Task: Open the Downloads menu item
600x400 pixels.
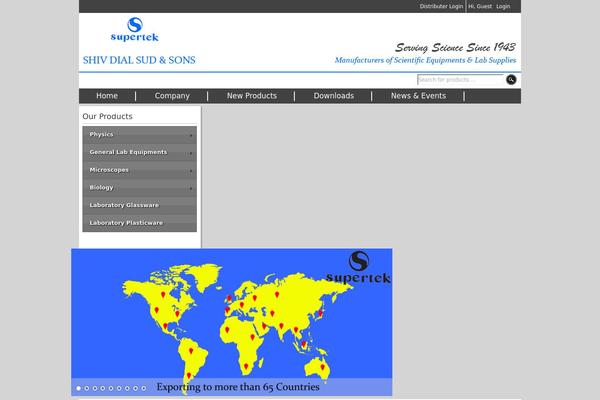Action: click(334, 96)
